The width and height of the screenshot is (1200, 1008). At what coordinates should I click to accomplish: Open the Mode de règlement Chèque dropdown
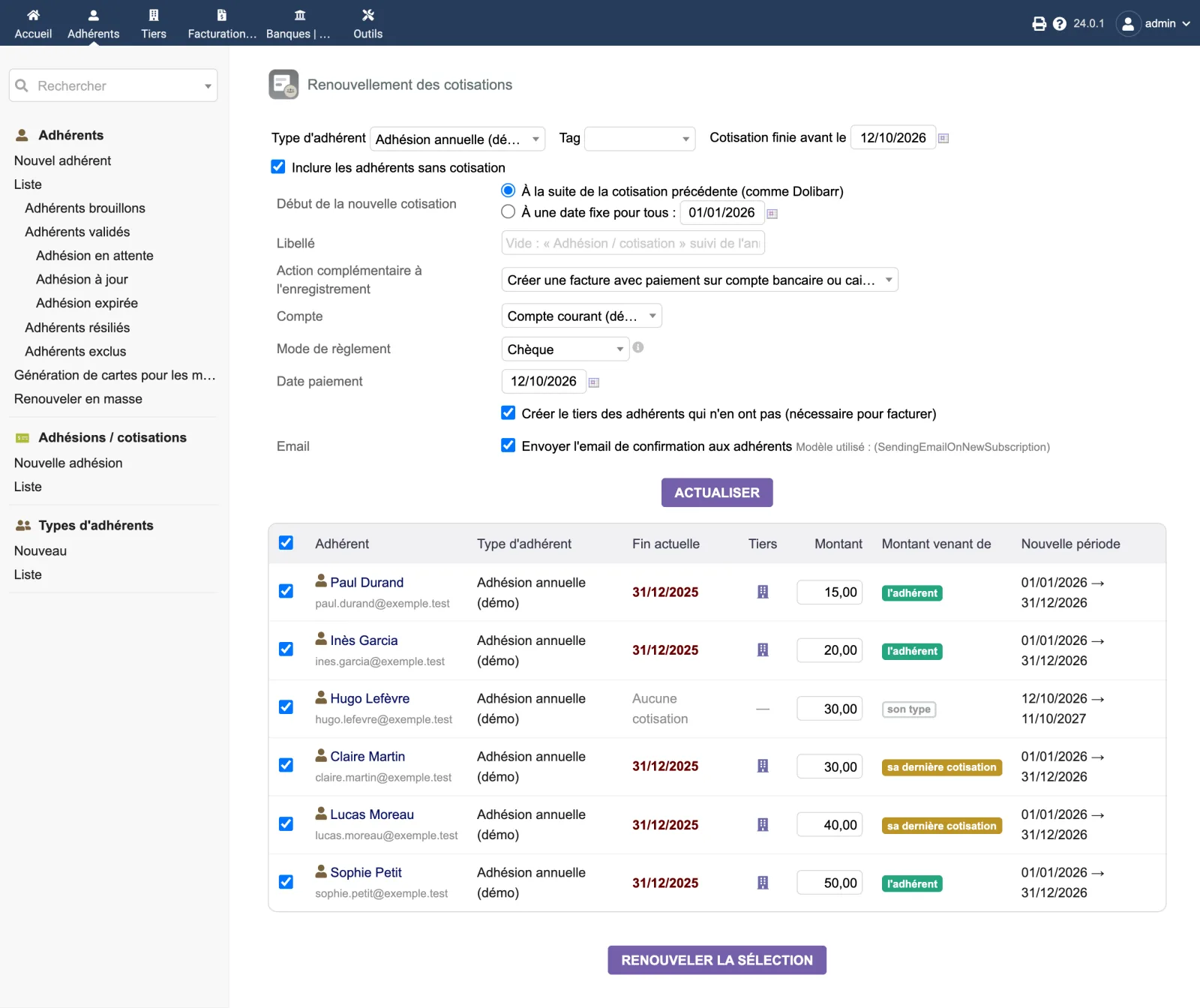(x=565, y=349)
